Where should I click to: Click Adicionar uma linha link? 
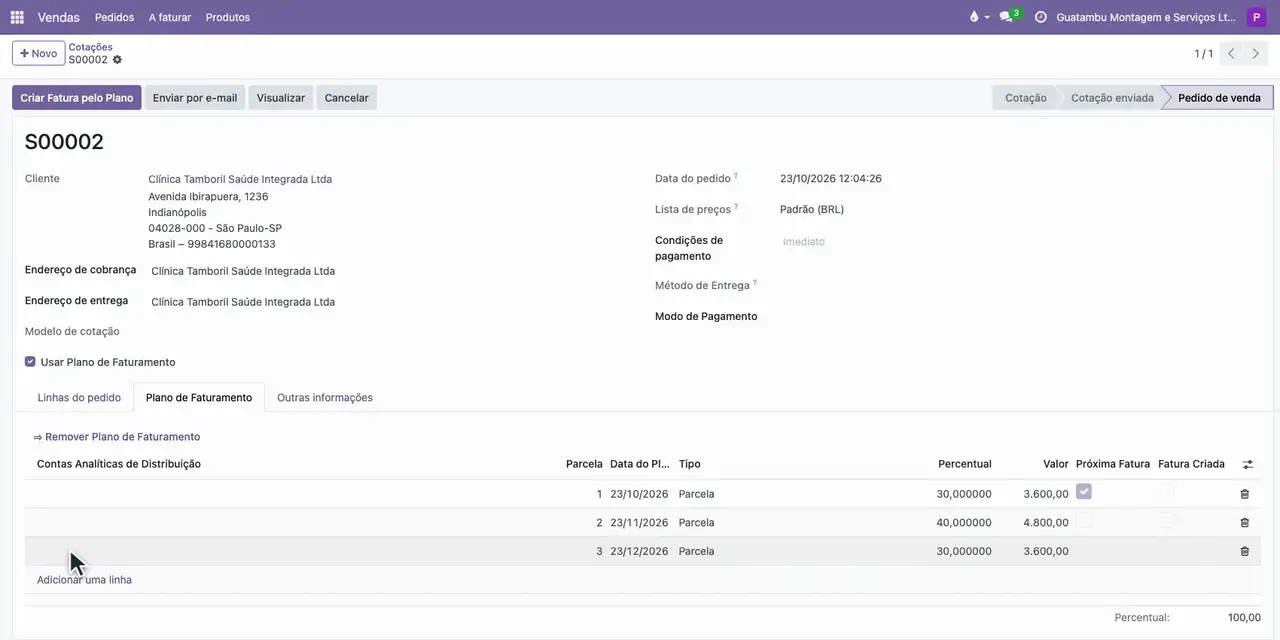(x=84, y=580)
